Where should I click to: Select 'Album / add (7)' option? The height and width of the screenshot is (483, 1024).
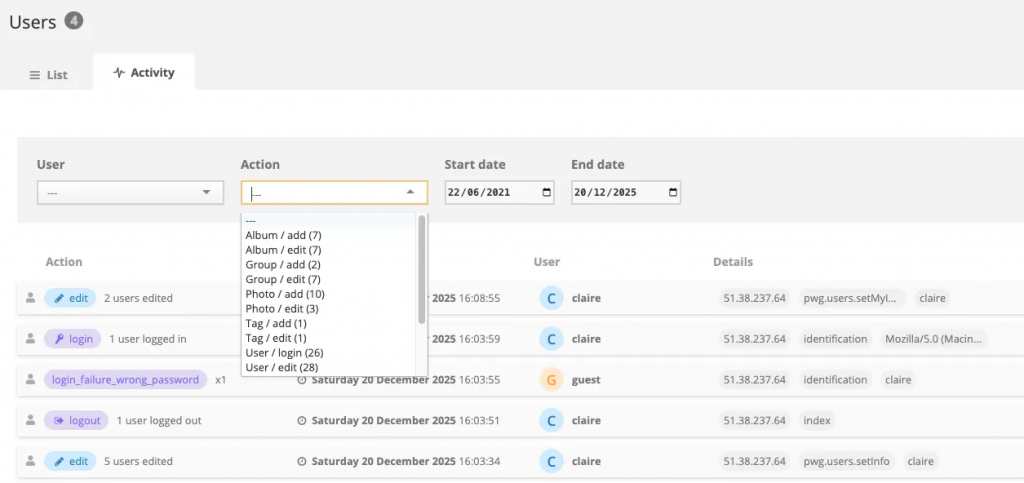pyautogui.click(x=283, y=235)
